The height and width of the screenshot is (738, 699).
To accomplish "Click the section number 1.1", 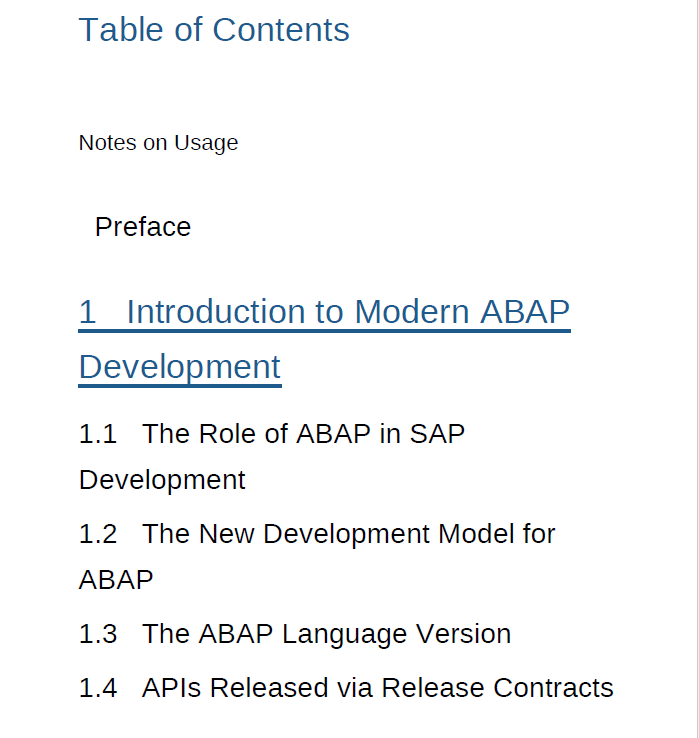I will coord(98,434).
